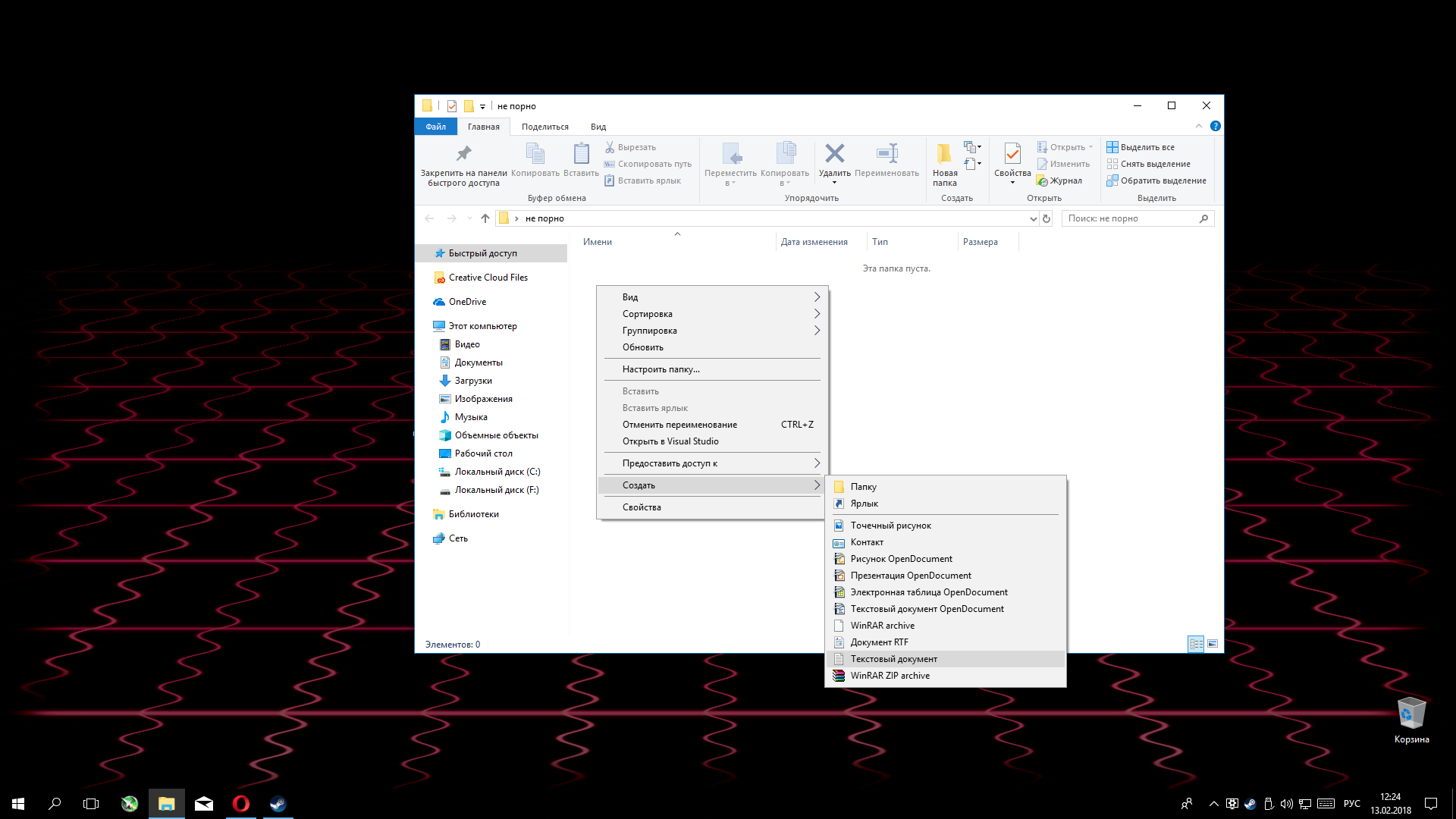1456x819 pixels.
Task: Open the Корзина recycle bin icon
Action: click(1411, 720)
